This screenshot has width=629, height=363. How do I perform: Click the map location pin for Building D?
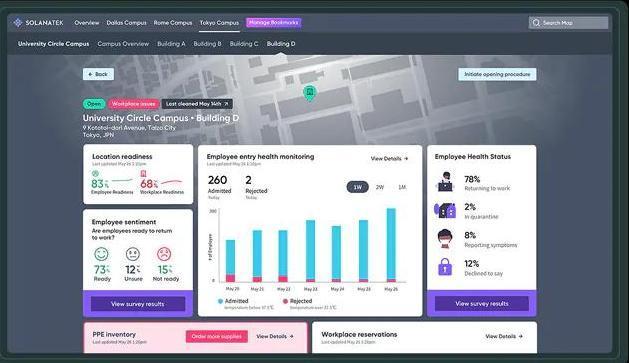point(309,93)
